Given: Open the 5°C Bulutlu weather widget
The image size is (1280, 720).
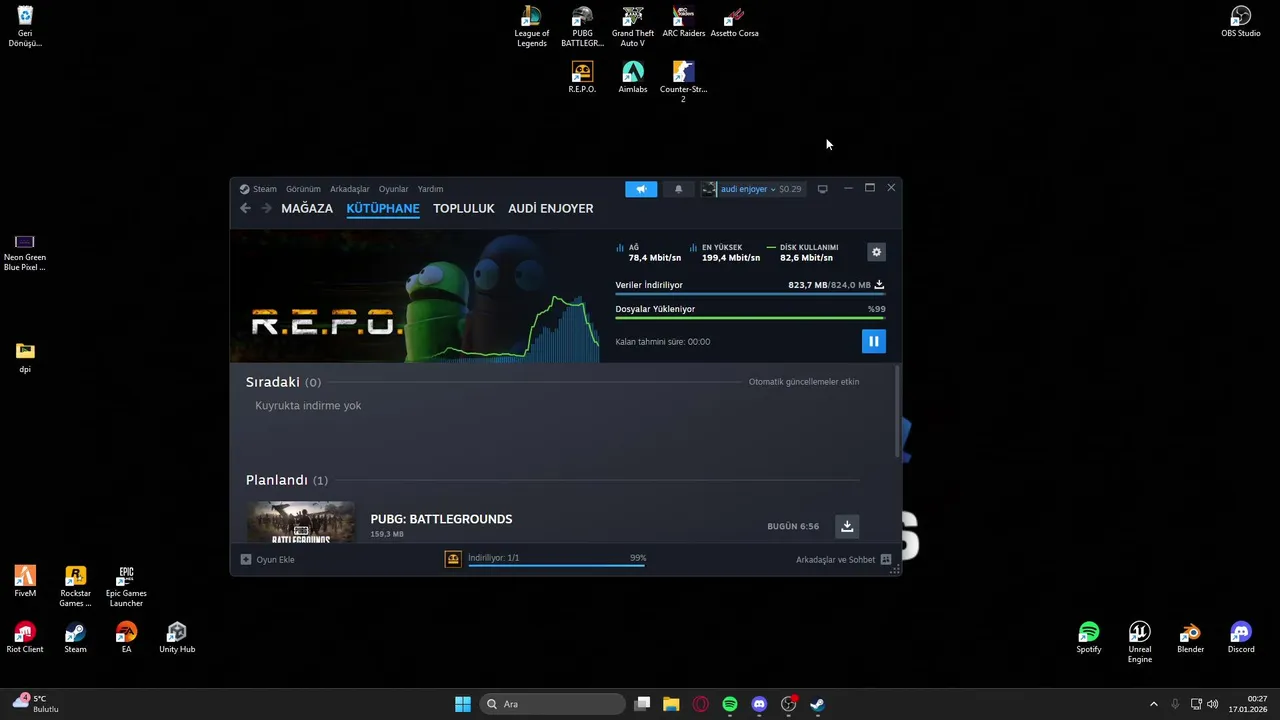Looking at the screenshot, I should click(37, 704).
